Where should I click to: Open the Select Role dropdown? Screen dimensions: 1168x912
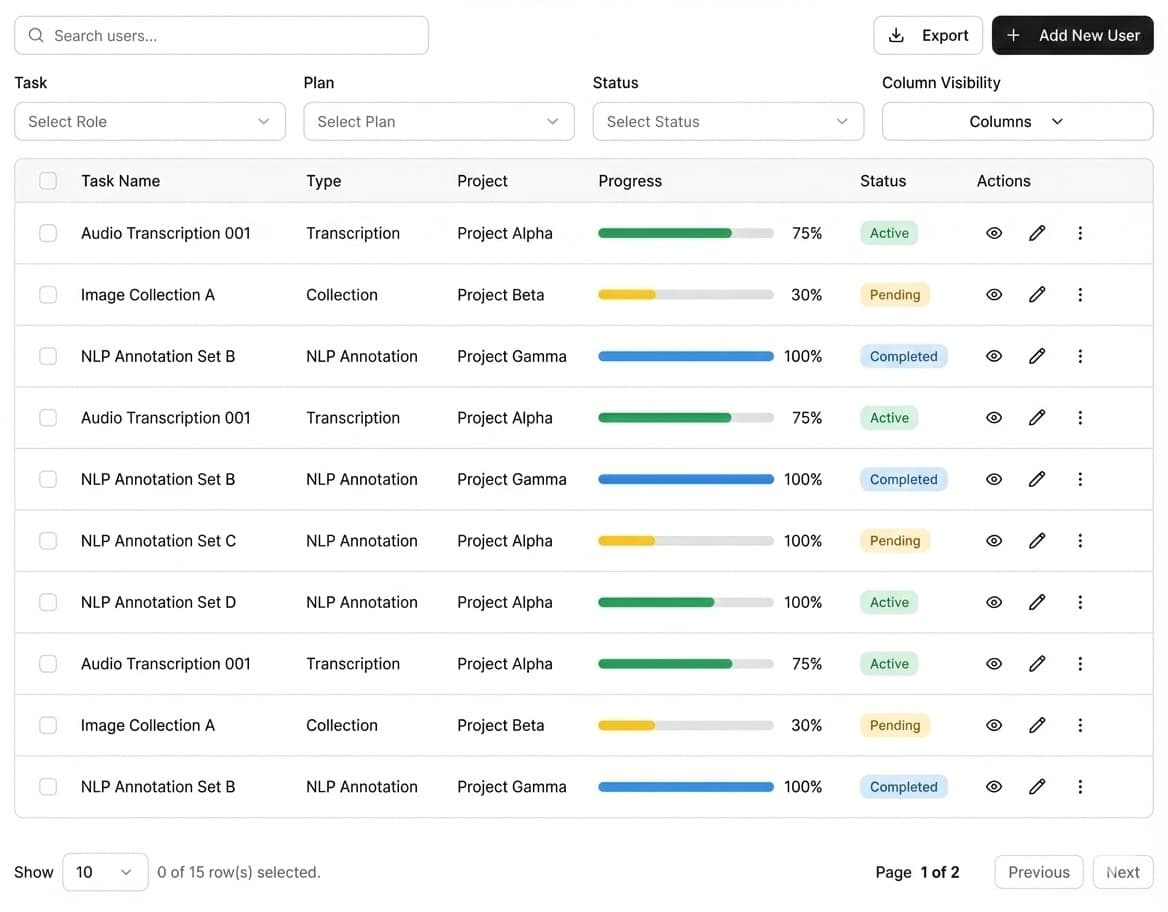pos(150,121)
